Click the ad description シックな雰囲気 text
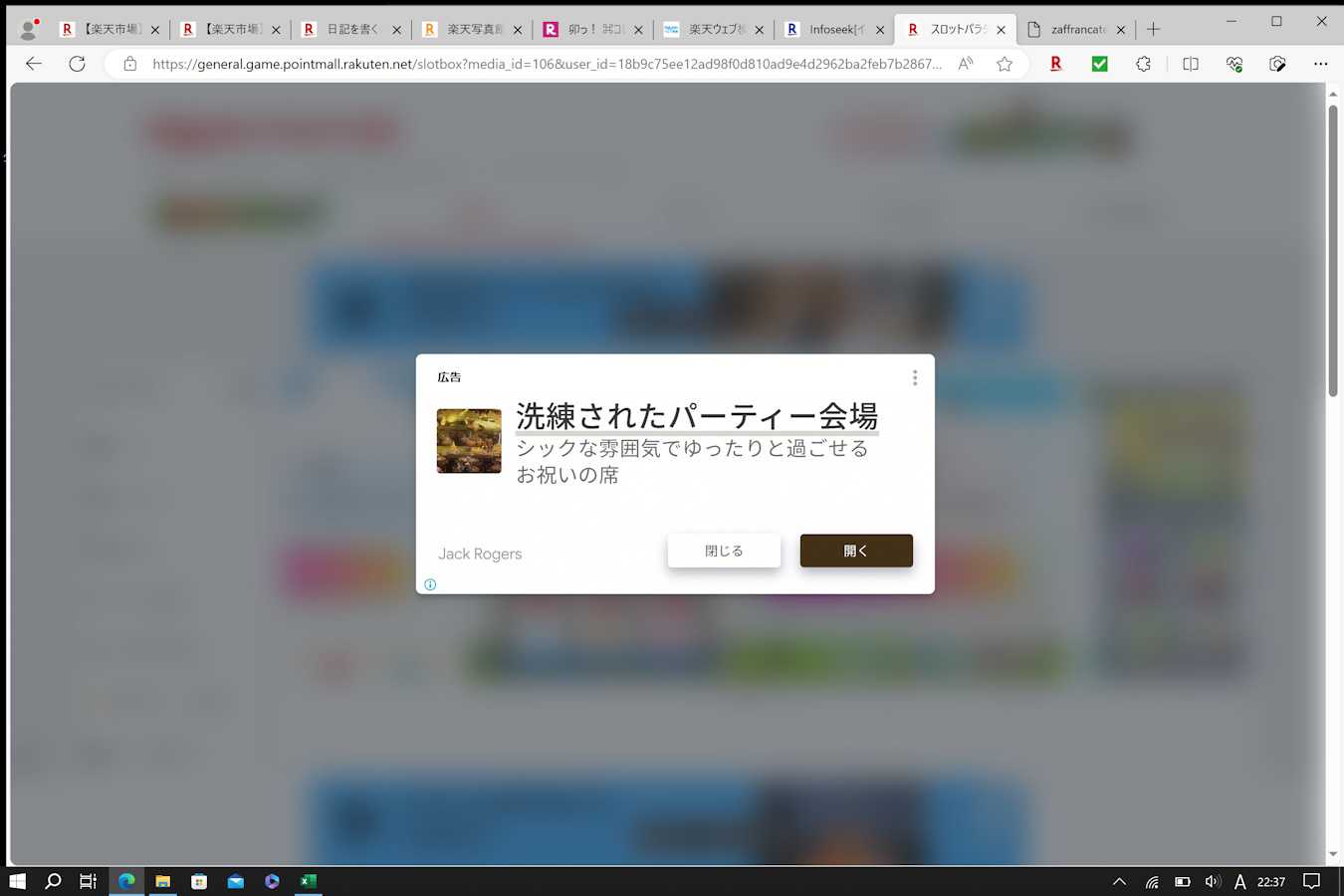Image resolution: width=1344 pixels, height=896 pixels. pyautogui.click(x=692, y=462)
